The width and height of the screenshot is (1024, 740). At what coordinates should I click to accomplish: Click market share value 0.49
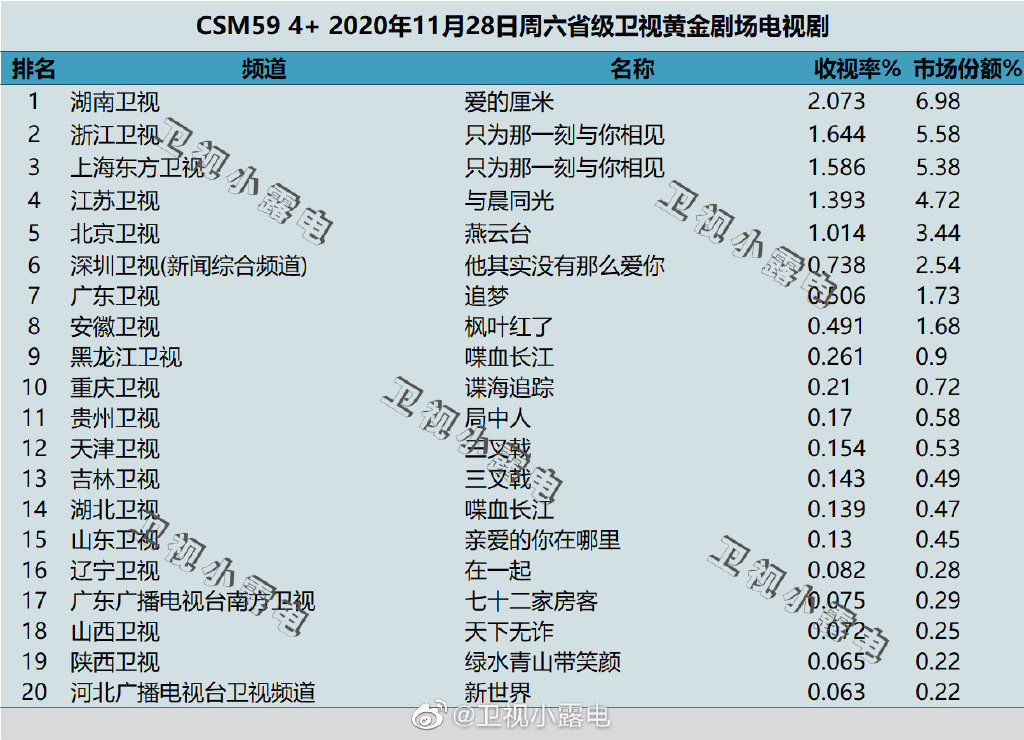938,479
